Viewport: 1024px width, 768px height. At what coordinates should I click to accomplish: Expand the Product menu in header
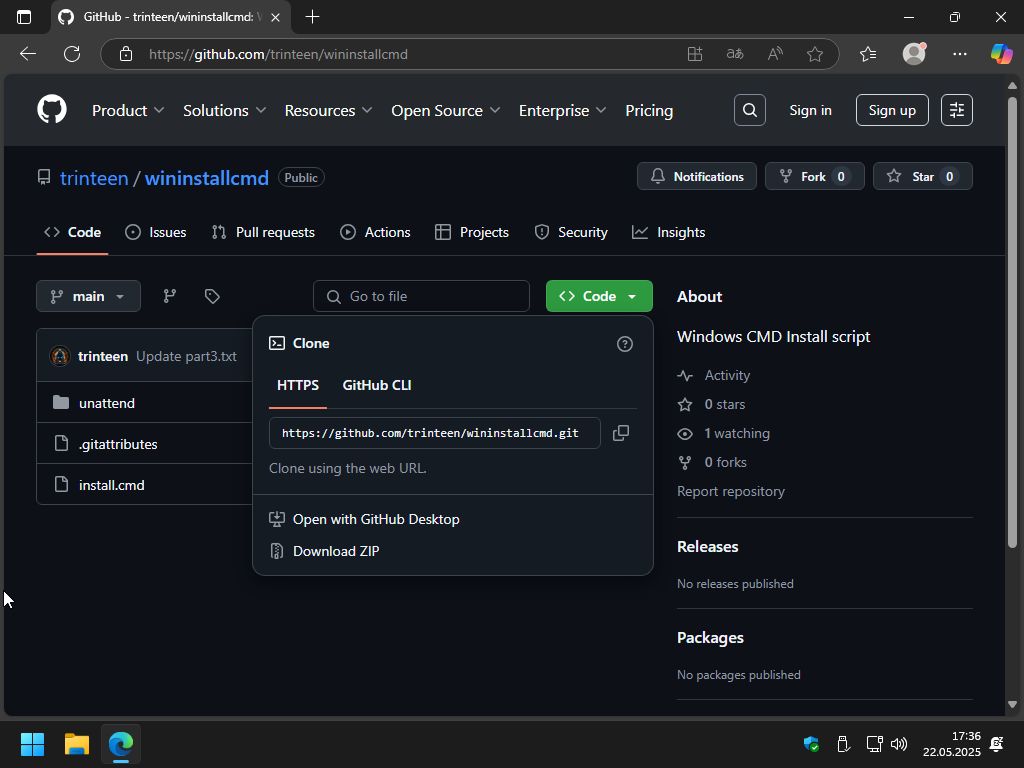point(129,110)
